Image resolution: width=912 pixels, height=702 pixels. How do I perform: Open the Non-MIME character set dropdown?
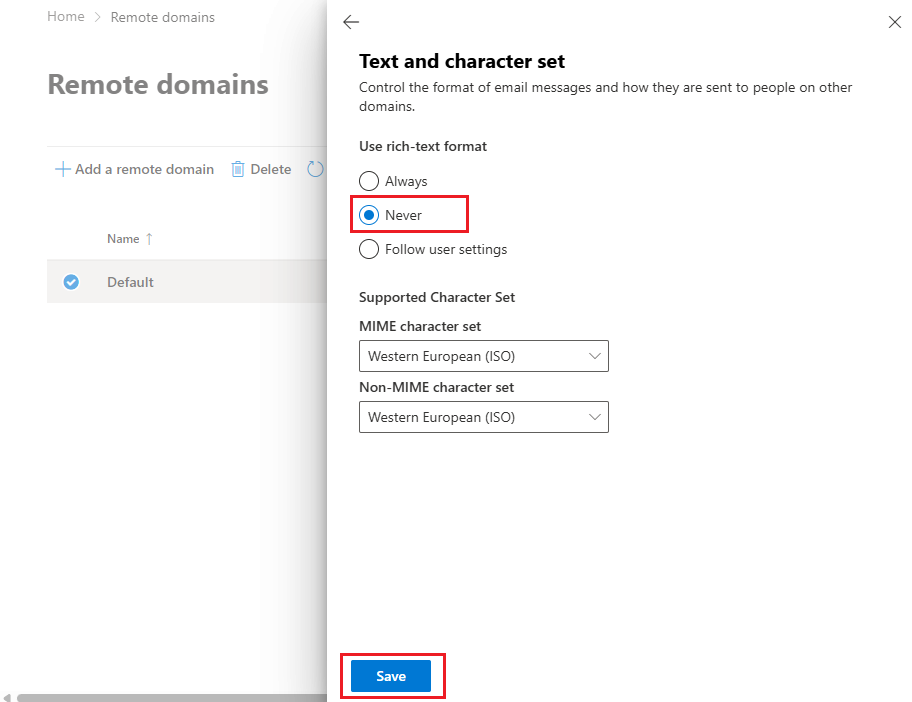483,417
